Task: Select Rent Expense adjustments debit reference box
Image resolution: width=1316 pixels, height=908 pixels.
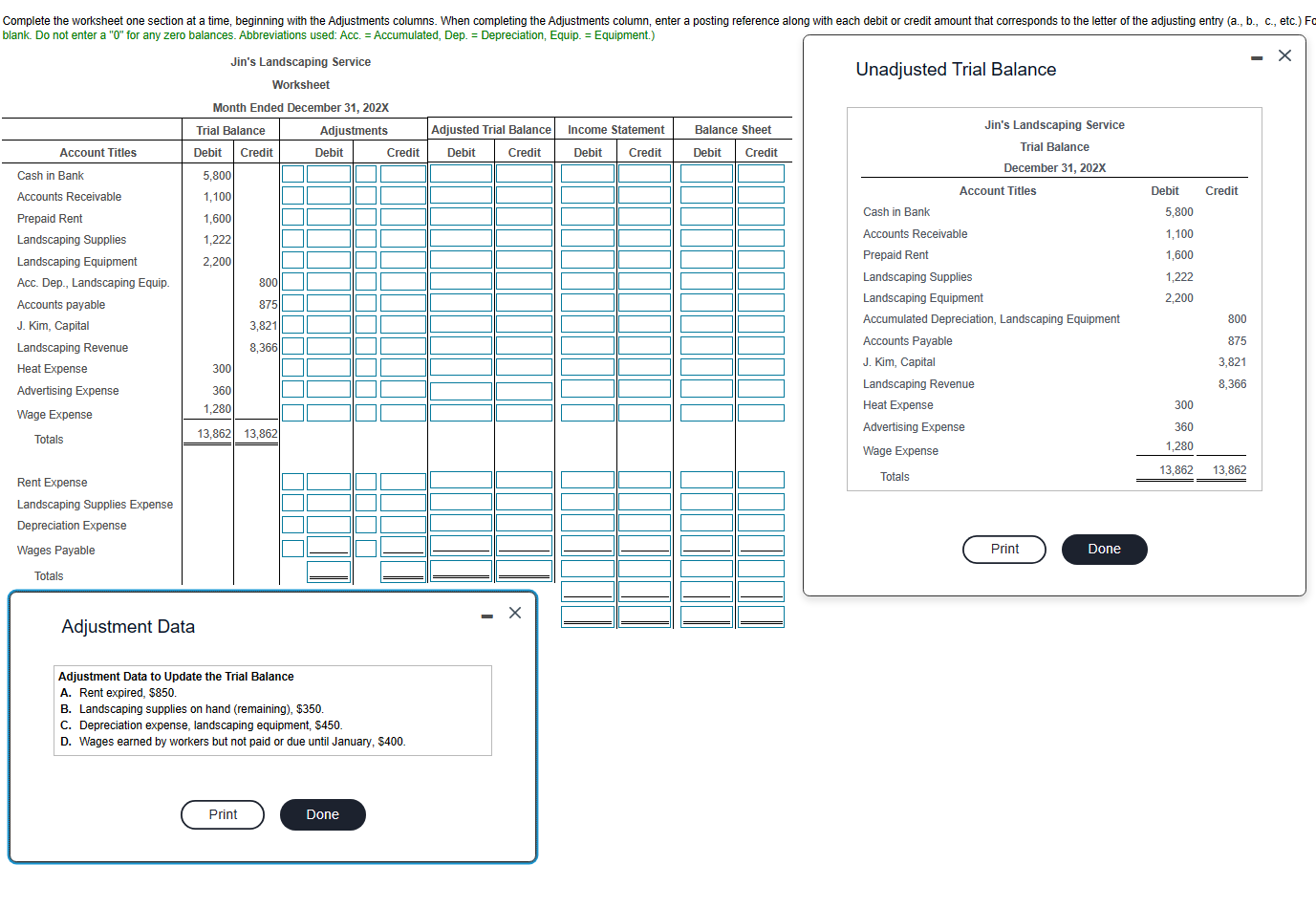Action: coord(292,481)
